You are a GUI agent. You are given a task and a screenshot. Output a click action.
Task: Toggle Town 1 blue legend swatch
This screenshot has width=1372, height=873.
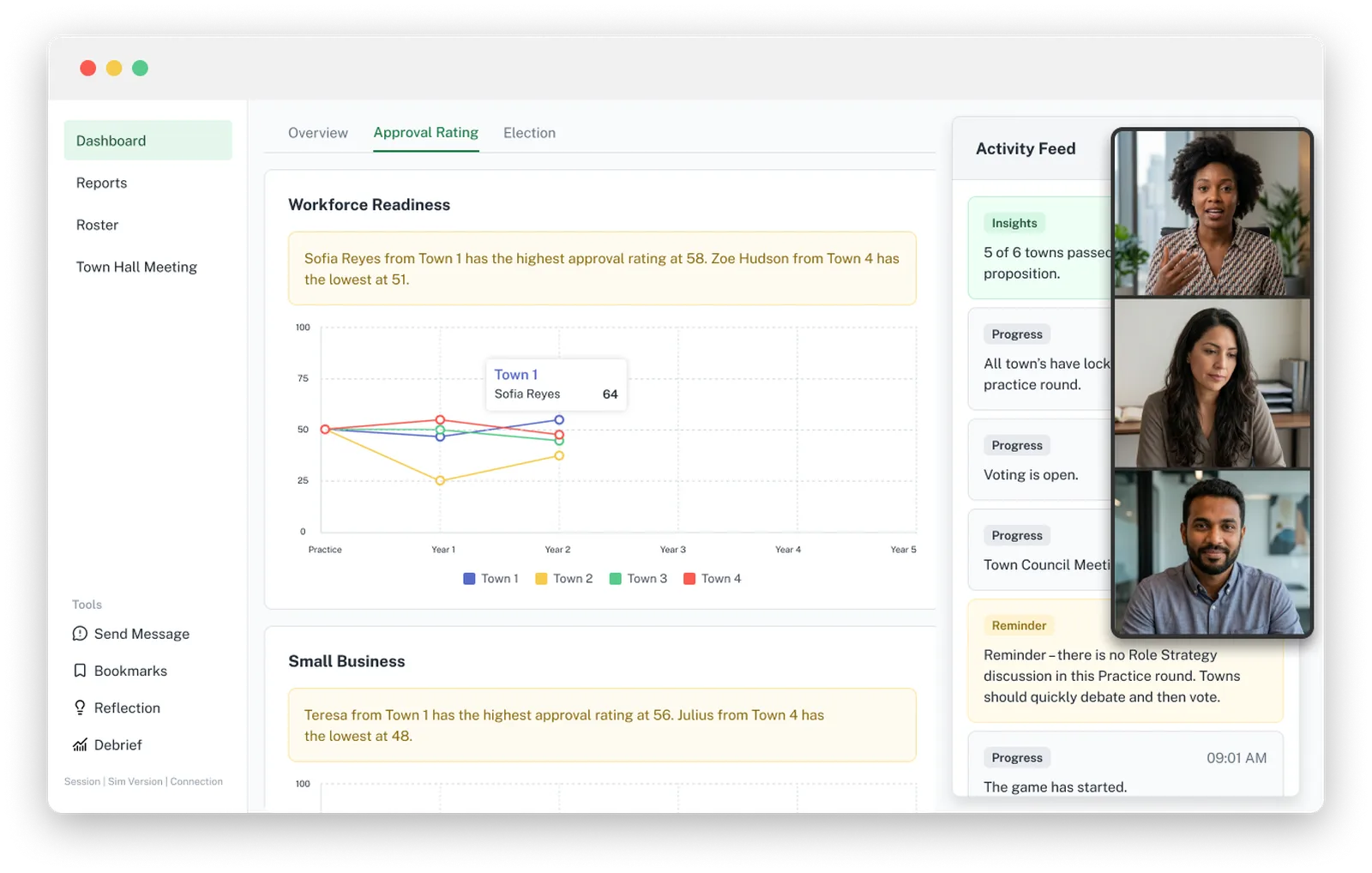pos(469,579)
